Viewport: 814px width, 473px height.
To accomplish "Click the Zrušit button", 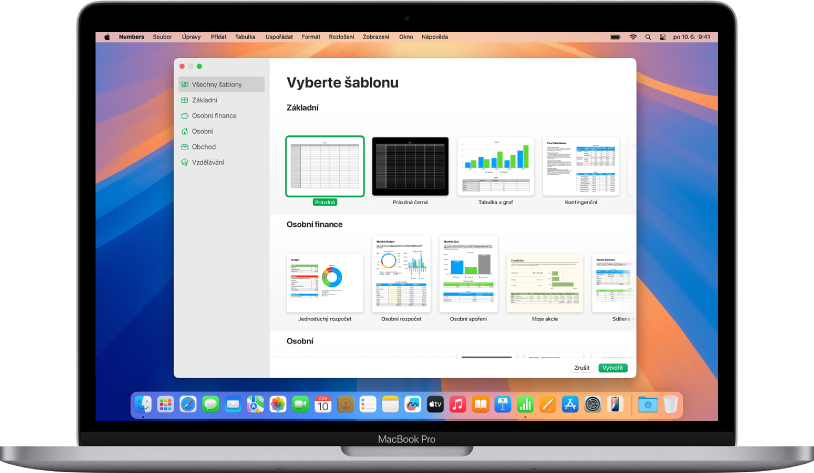I will click(582, 368).
